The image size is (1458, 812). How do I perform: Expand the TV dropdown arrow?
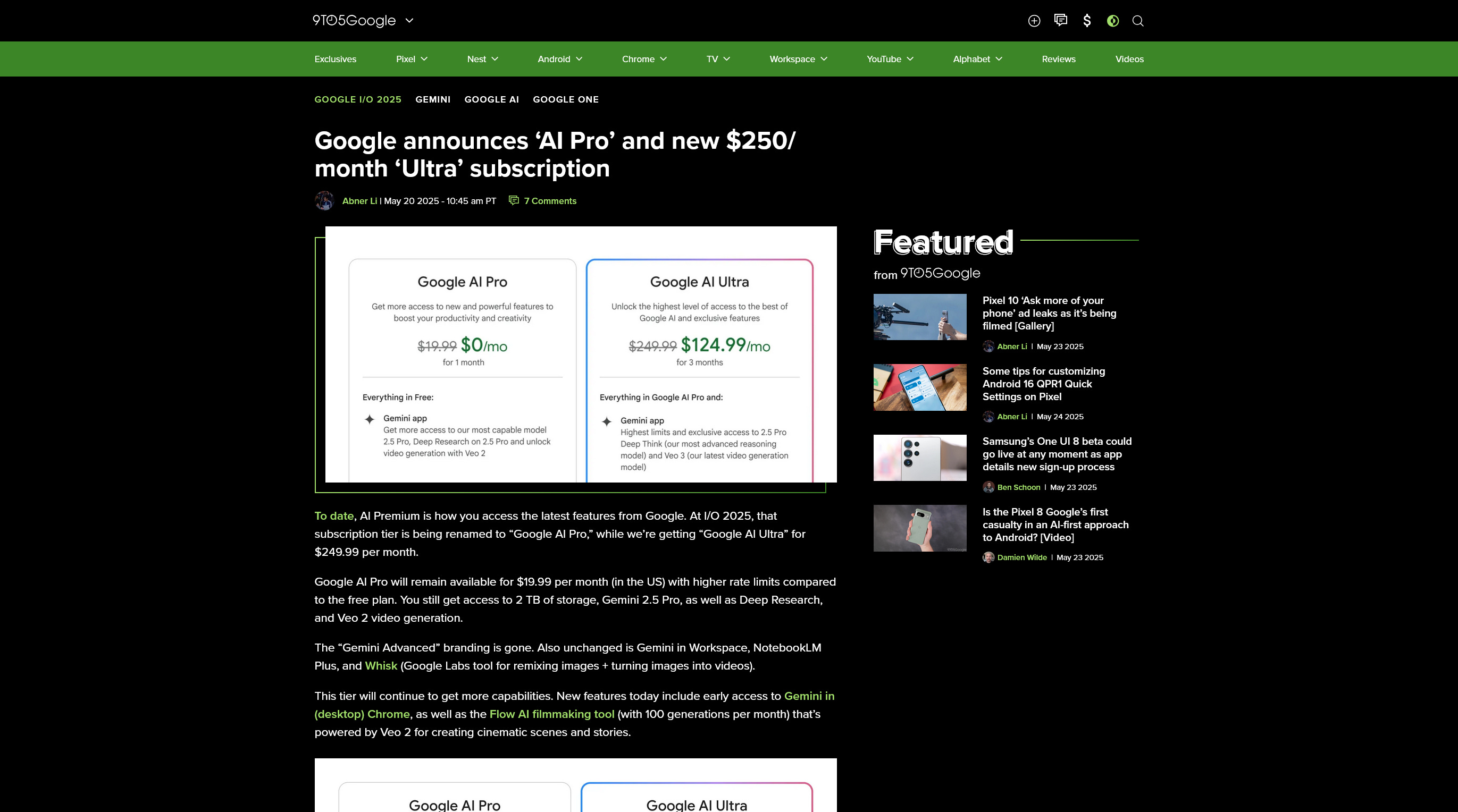727,59
